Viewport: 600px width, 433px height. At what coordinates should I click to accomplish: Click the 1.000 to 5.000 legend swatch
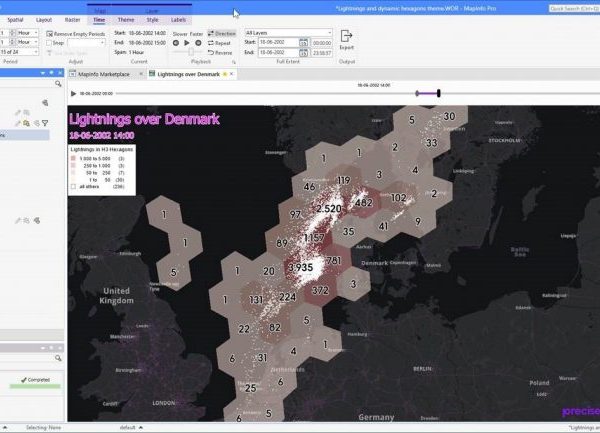73,158
